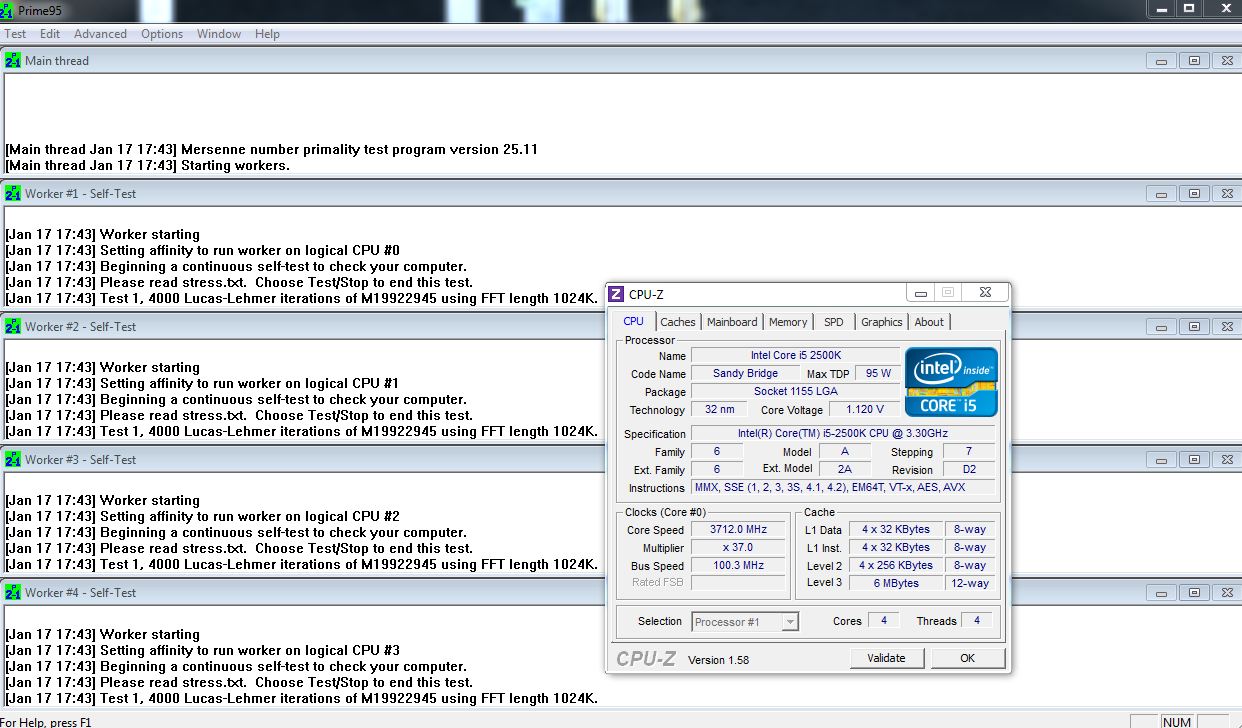The width and height of the screenshot is (1242, 728).
Task: Click the Socket 1155 LGA package field
Action: pyautogui.click(x=796, y=392)
